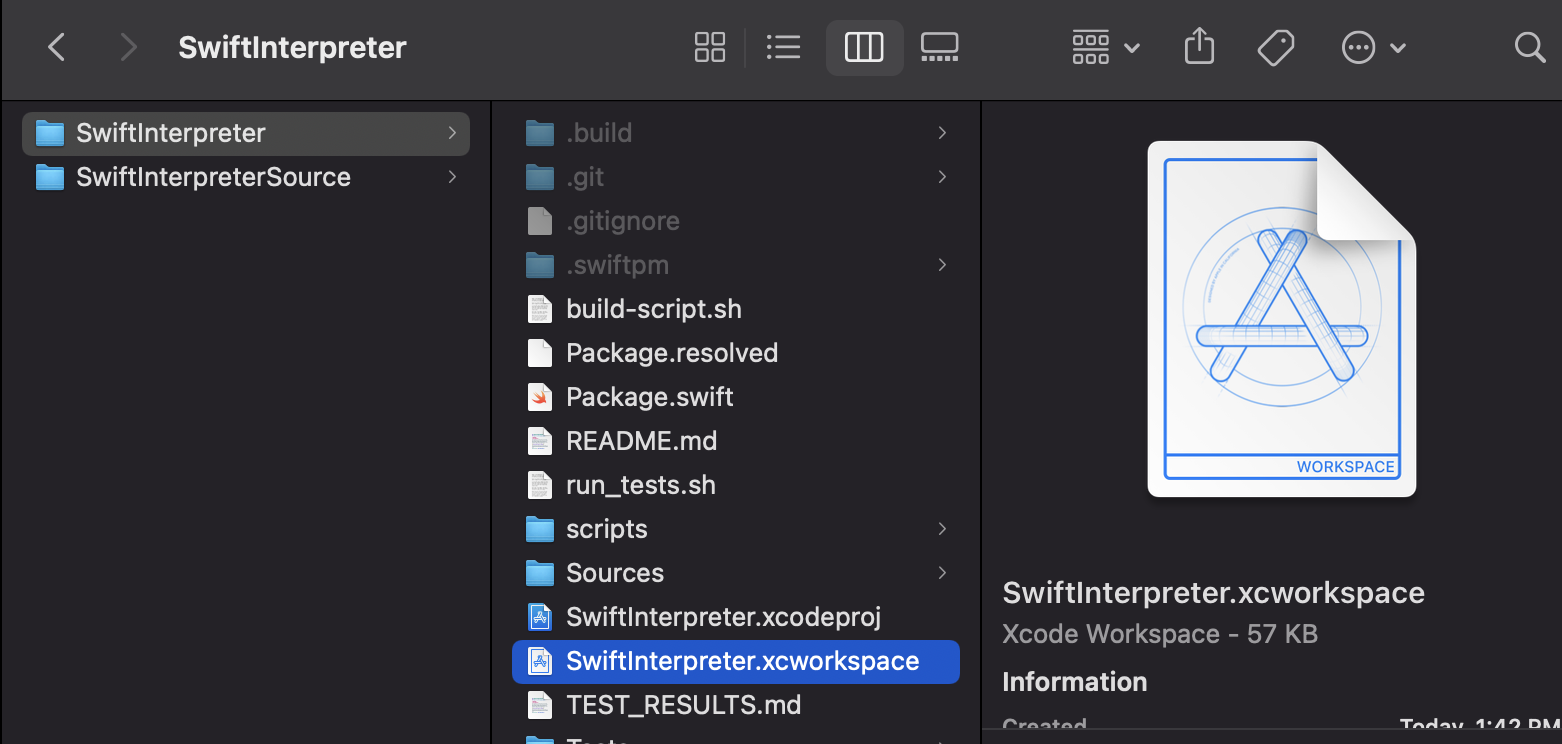Select the Sources folder
The width and height of the screenshot is (1562, 744).
[736, 573]
